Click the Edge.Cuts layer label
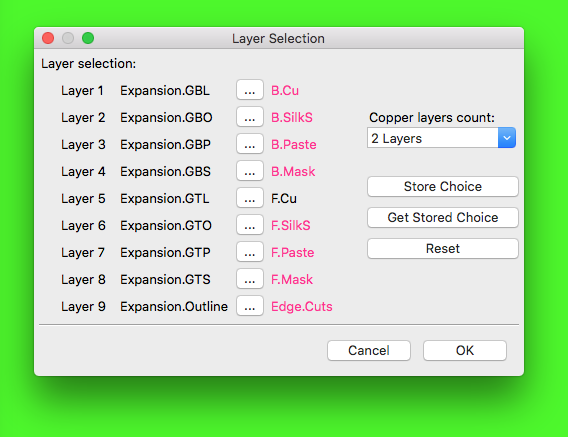This screenshot has height=437, width=568. [301, 307]
